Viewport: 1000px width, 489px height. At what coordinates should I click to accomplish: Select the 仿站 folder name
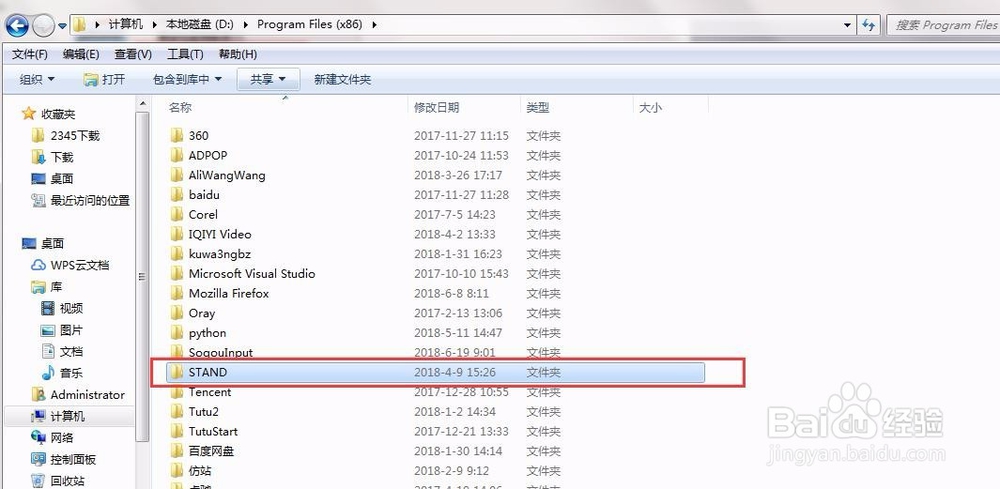pos(200,471)
